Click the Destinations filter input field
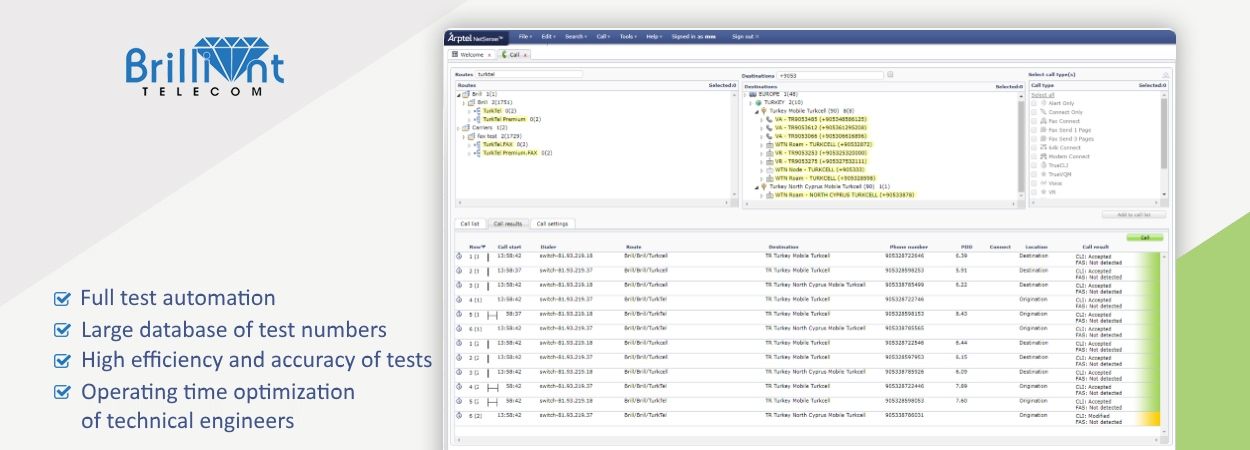Screen dimensions: 1250x450 (831, 75)
